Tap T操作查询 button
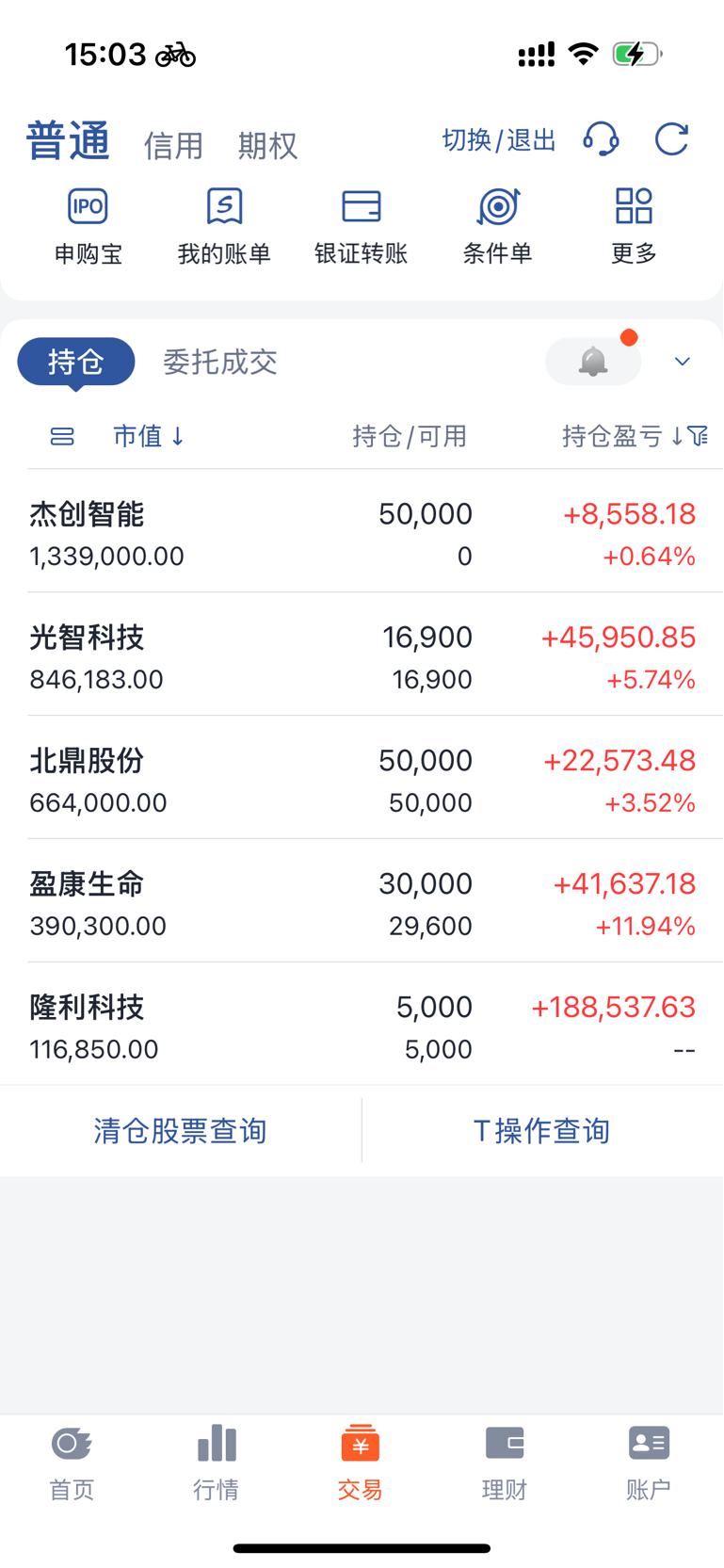The height and width of the screenshot is (1568, 724). tap(541, 1130)
